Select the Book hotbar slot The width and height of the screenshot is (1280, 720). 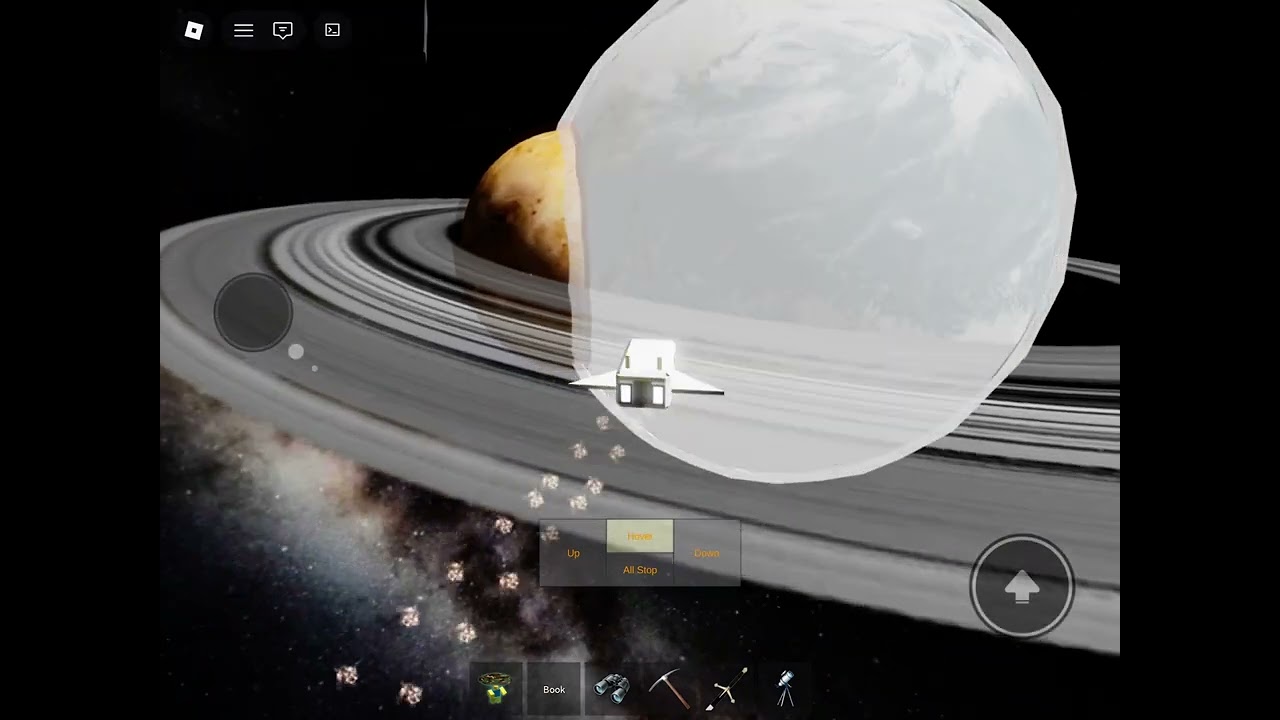pyautogui.click(x=554, y=688)
